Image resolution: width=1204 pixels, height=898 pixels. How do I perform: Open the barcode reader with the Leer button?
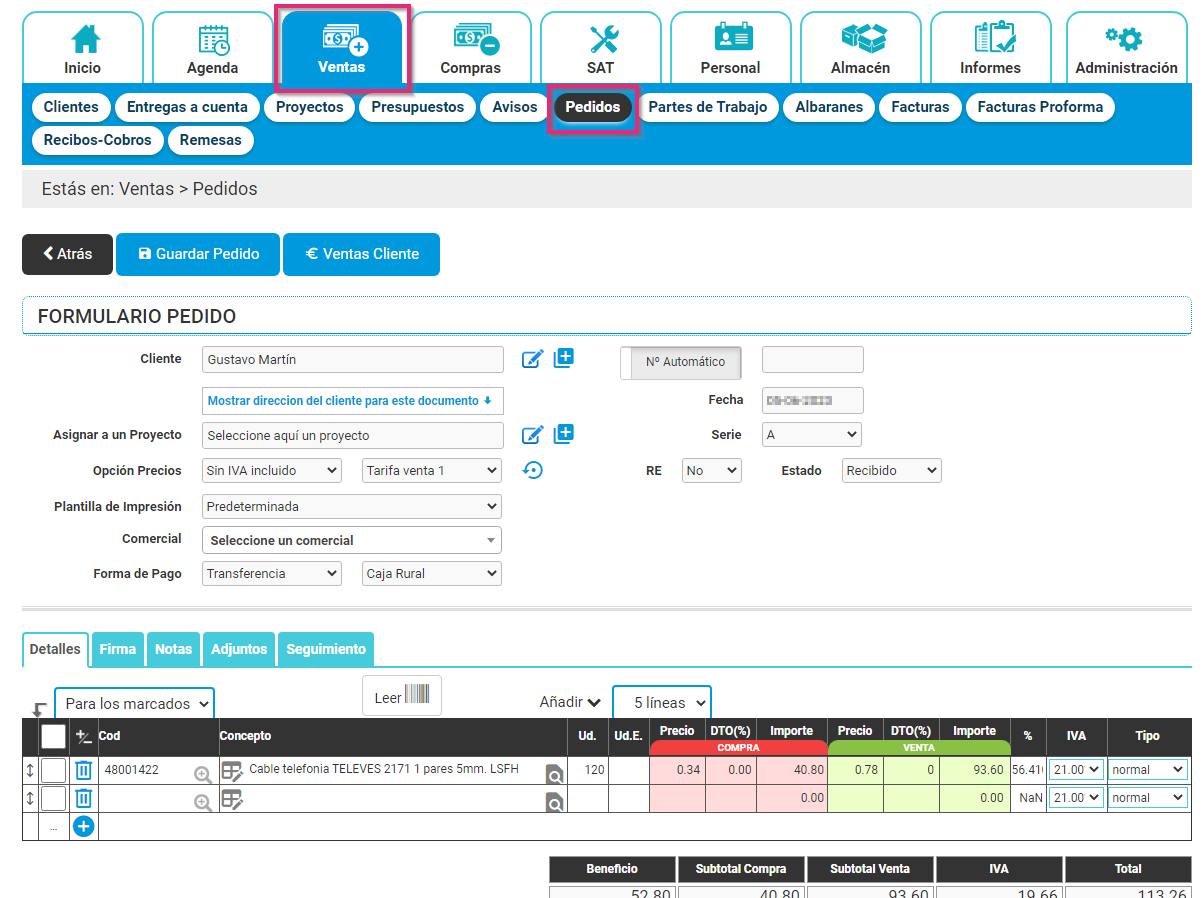pyautogui.click(x=401, y=694)
